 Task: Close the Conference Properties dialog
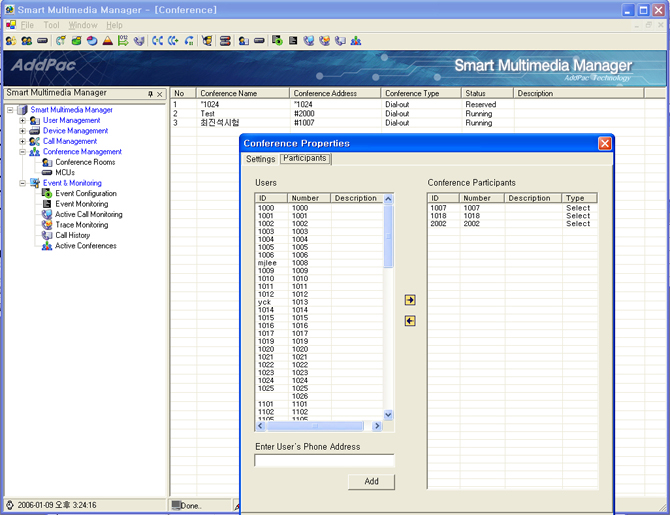click(604, 144)
